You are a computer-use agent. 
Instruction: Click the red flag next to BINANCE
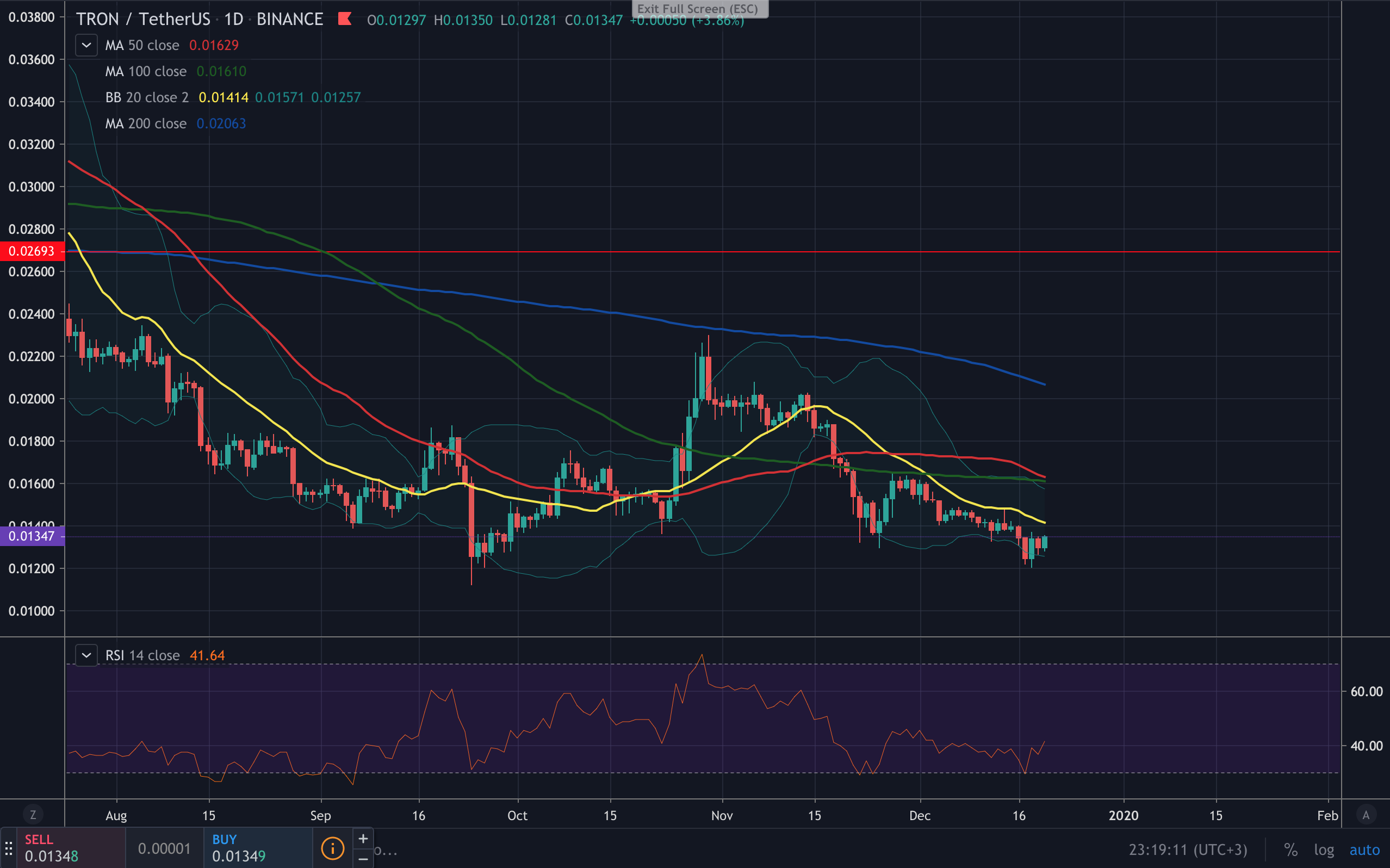(x=344, y=19)
